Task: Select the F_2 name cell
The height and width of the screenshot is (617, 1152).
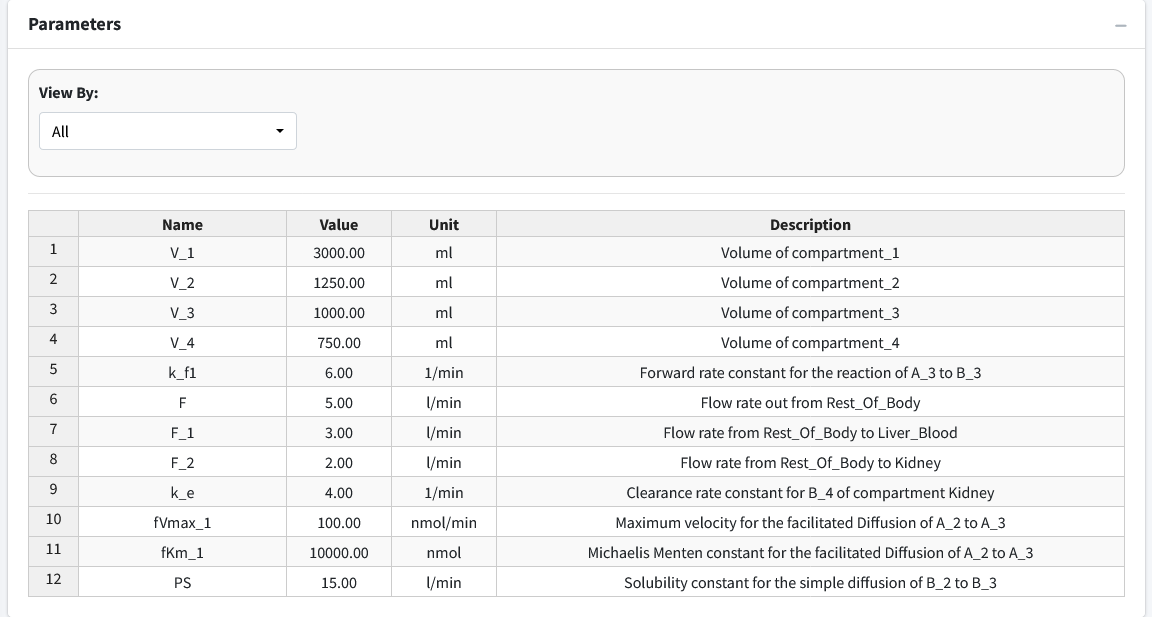Action: [182, 463]
